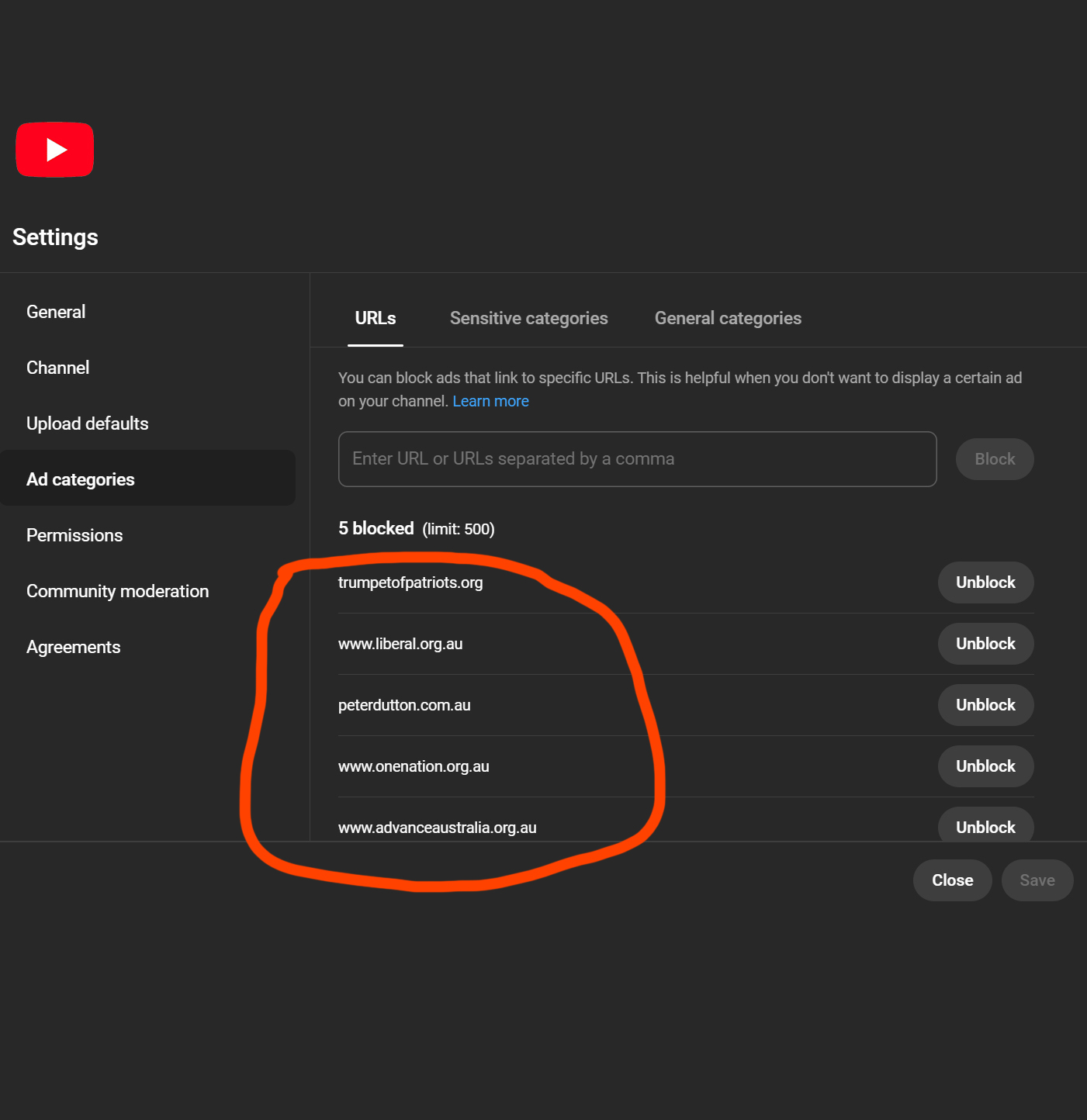Image resolution: width=1087 pixels, height=1120 pixels.
Task: Select Ad categories in the sidebar
Action: click(x=81, y=479)
